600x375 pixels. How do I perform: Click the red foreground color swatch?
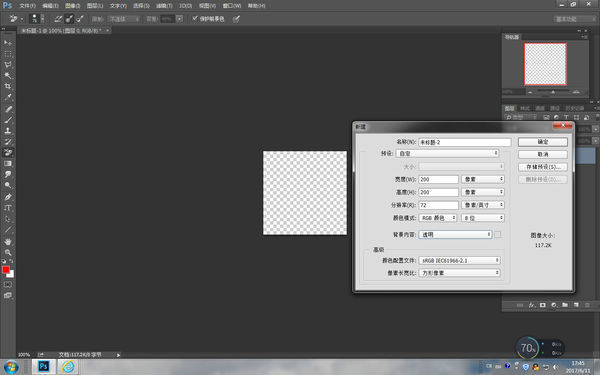(x=6, y=269)
